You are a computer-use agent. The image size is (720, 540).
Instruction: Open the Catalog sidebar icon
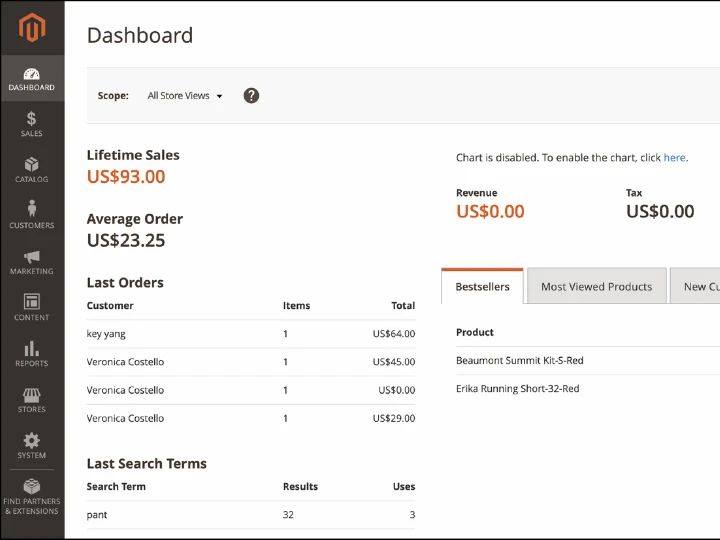32,165
